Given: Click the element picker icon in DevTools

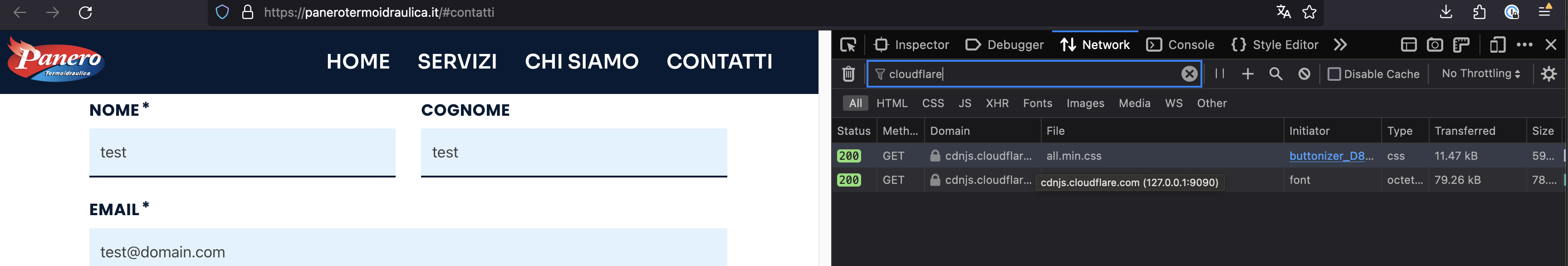Looking at the screenshot, I should pos(848,45).
